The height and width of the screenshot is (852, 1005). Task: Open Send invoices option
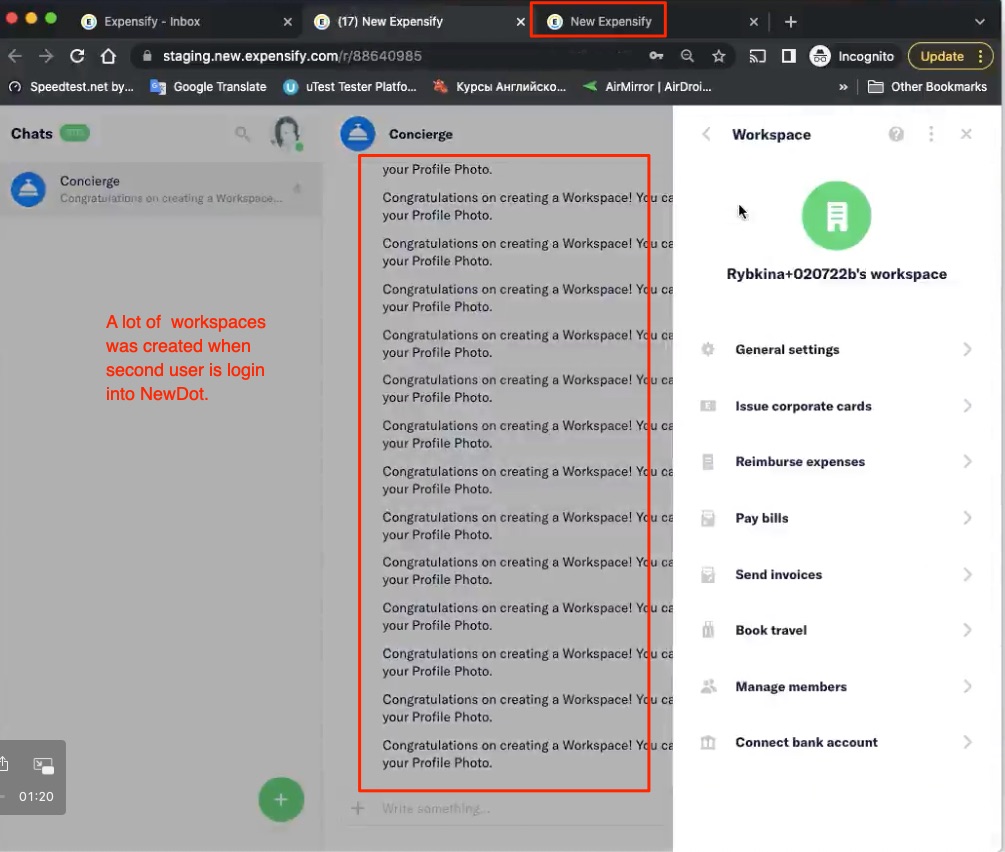pos(836,574)
